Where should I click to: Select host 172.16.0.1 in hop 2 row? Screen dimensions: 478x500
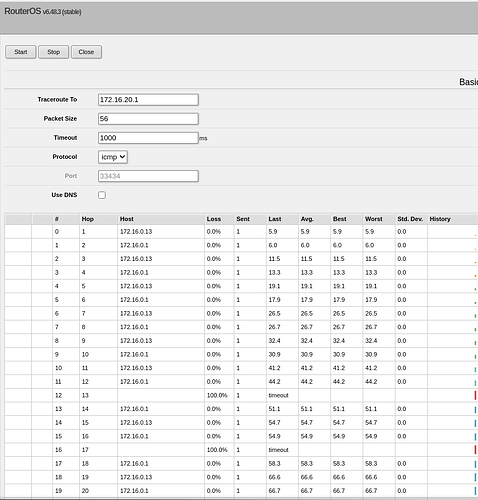point(134,245)
